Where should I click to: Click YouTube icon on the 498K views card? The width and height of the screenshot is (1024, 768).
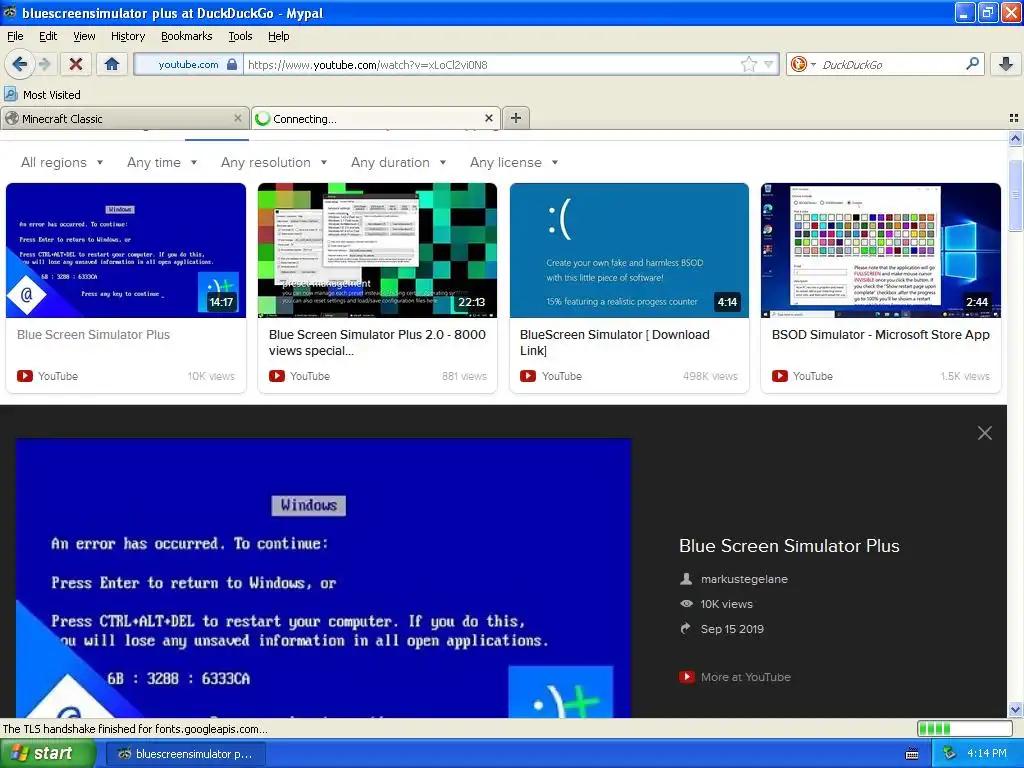tap(528, 376)
